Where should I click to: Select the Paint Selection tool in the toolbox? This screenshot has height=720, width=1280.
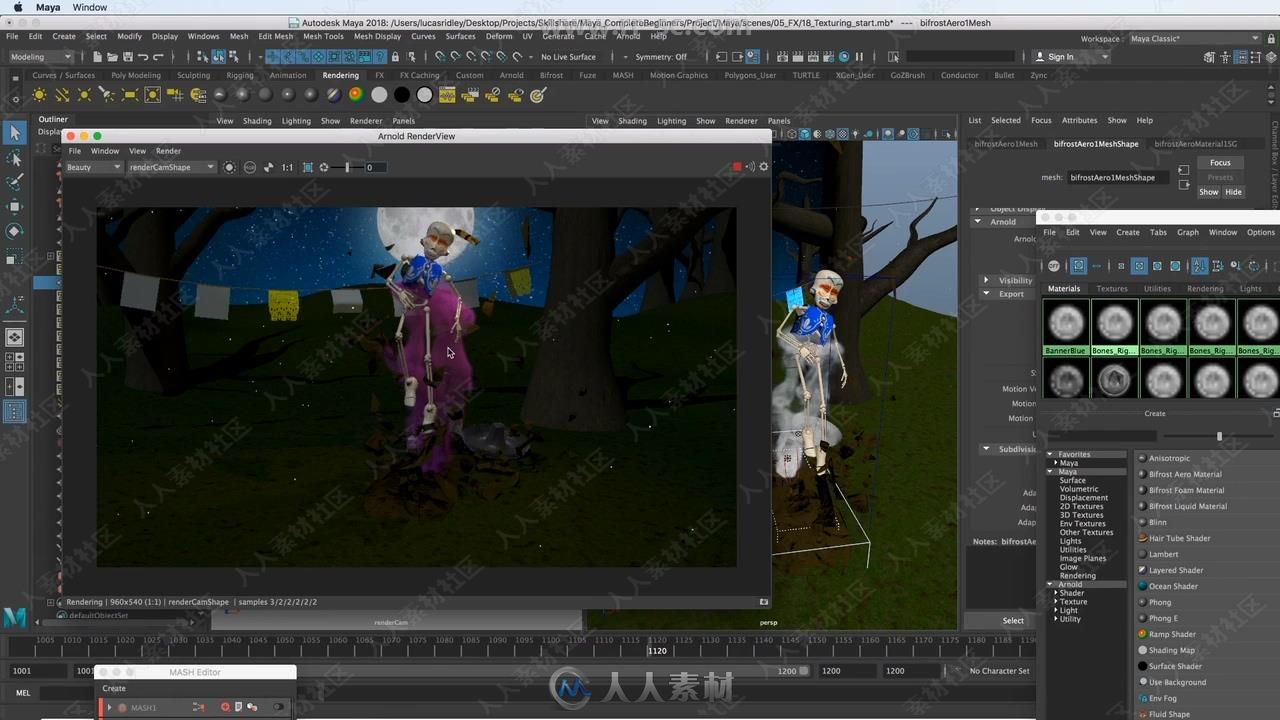coord(14,182)
